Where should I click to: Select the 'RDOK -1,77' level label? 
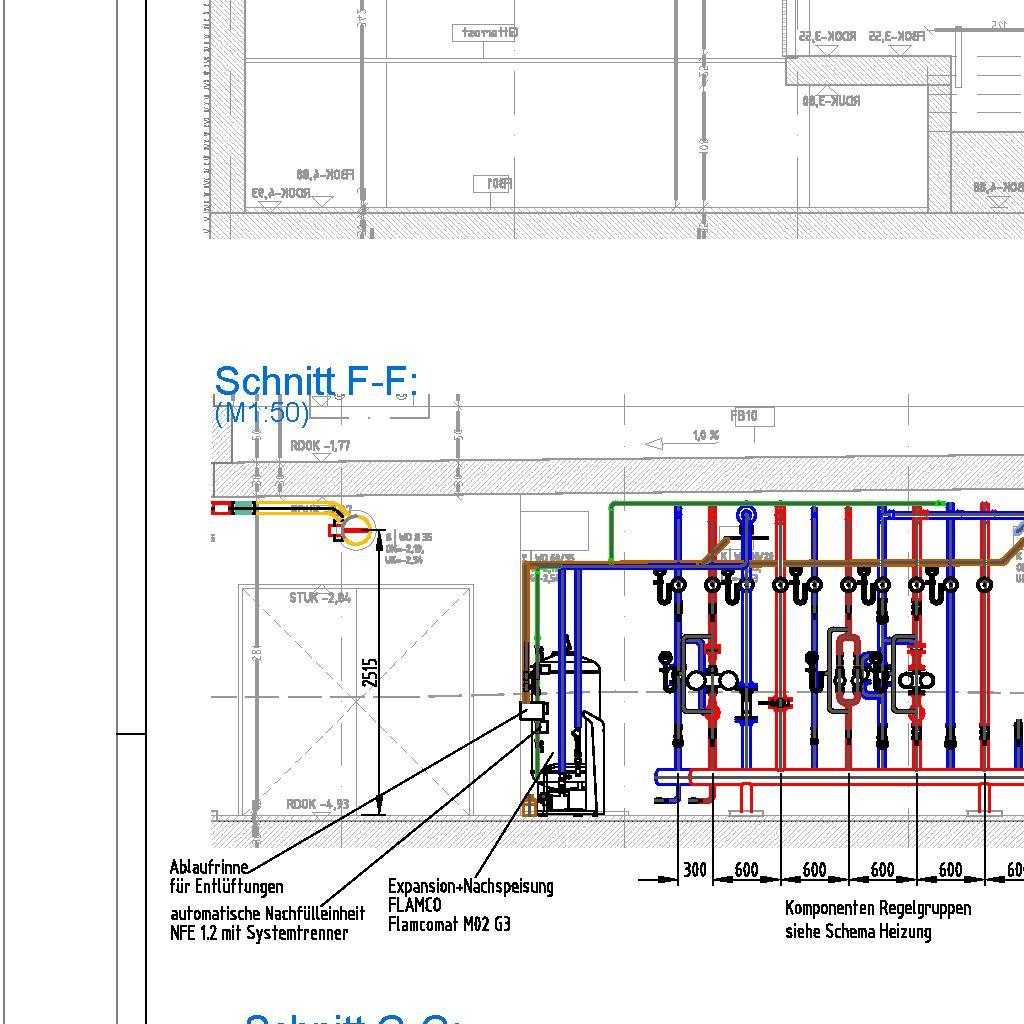[x=320, y=446]
